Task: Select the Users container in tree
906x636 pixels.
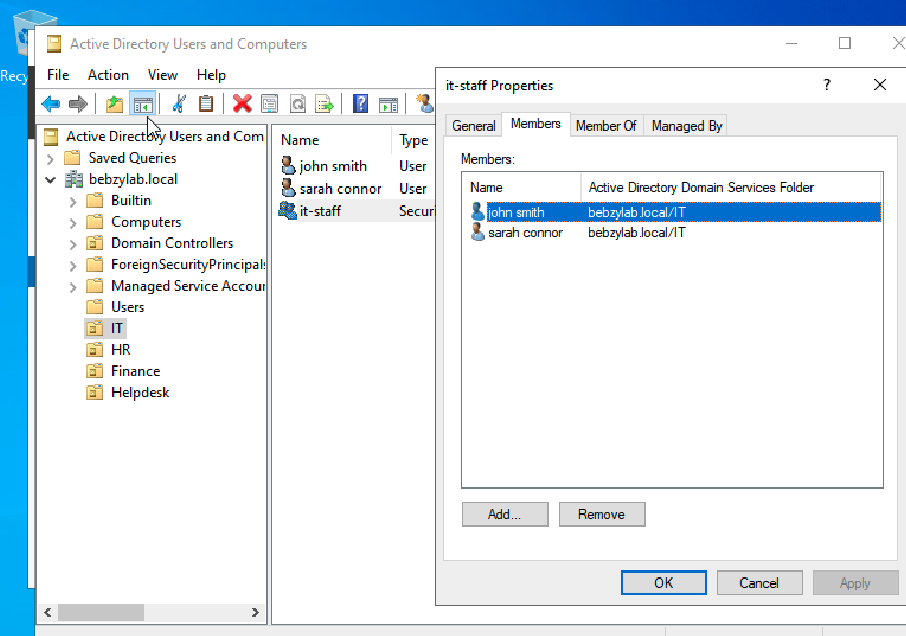Action: click(127, 307)
